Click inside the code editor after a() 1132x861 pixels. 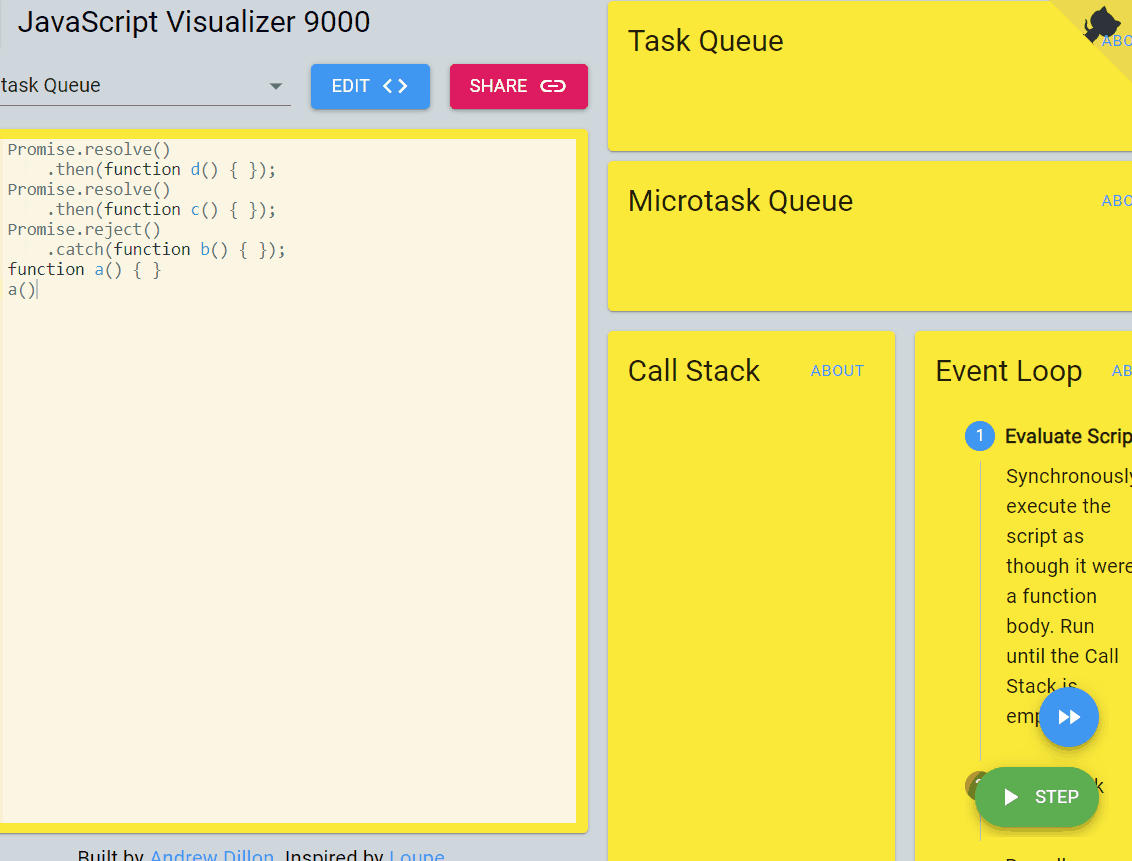pyautogui.click(x=37, y=289)
